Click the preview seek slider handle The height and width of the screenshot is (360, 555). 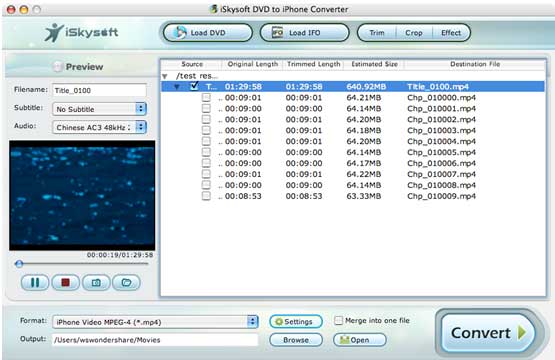pyautogui.click(x=19, y=264)
